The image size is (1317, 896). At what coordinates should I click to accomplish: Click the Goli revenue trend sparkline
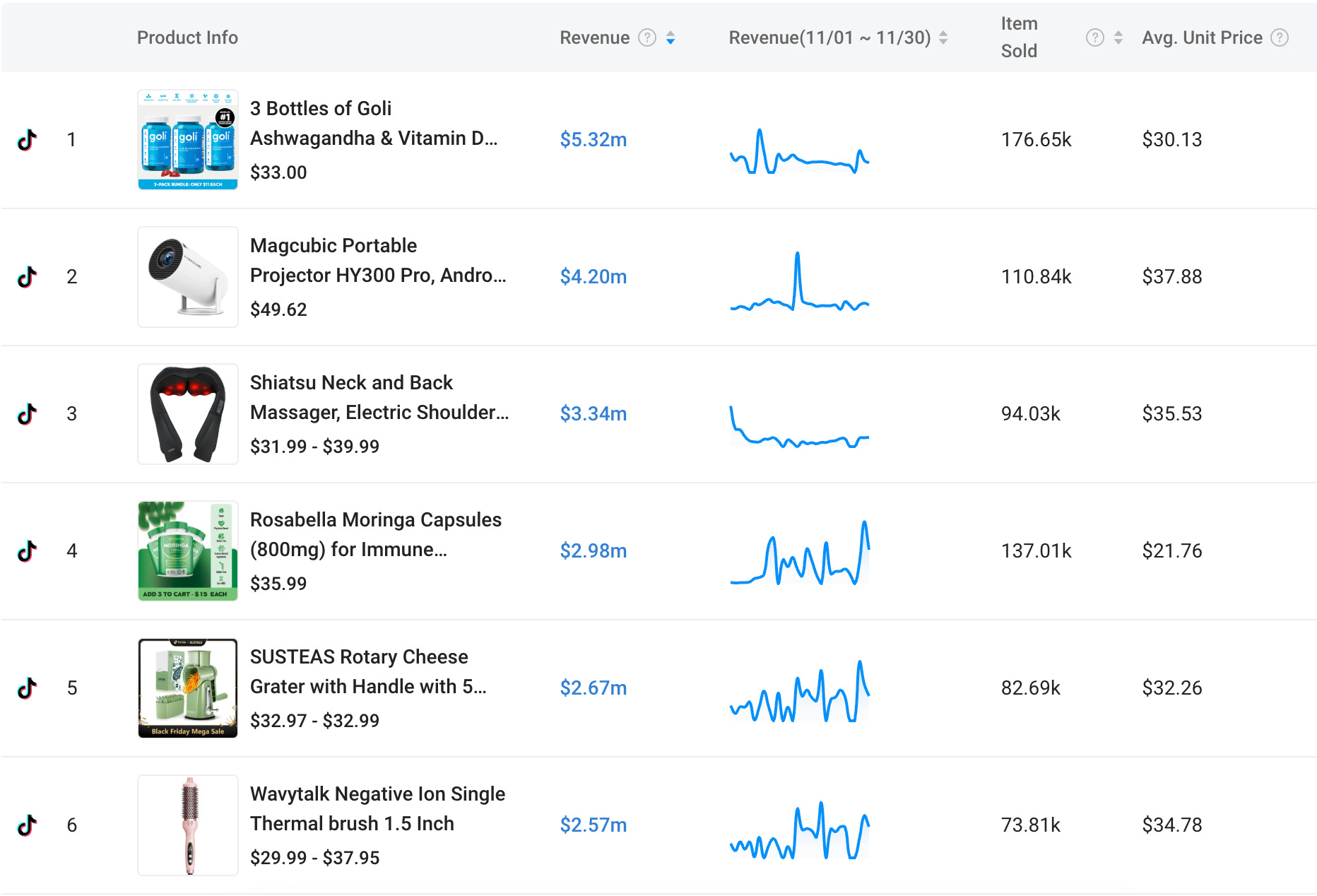pos(799,151)
